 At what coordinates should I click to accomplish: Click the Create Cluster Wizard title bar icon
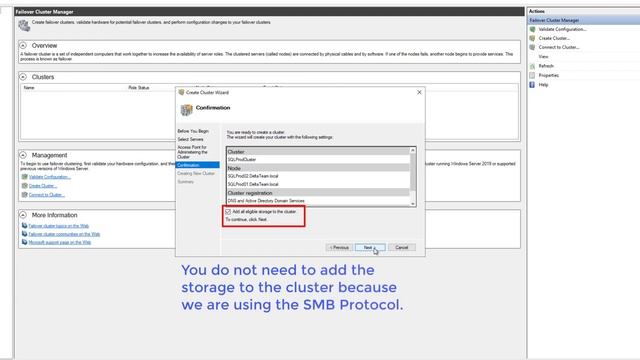pos(182,92)
